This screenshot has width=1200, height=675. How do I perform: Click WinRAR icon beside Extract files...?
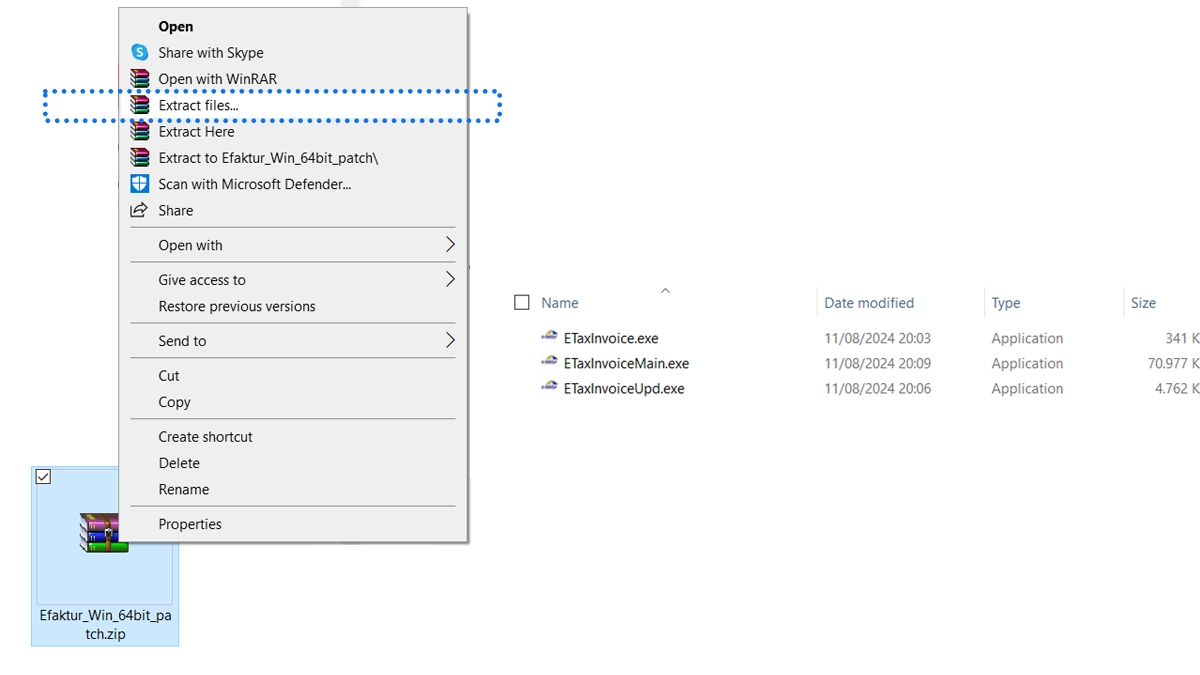point(140,105)
